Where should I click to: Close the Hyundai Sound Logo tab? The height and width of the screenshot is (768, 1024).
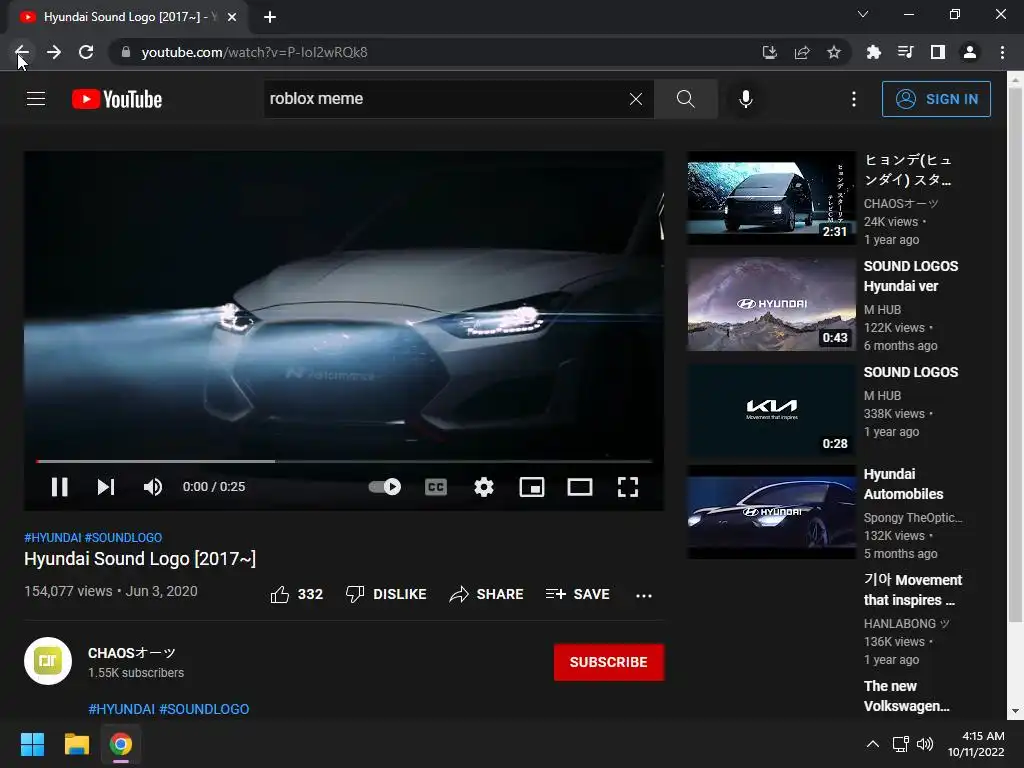232,17
